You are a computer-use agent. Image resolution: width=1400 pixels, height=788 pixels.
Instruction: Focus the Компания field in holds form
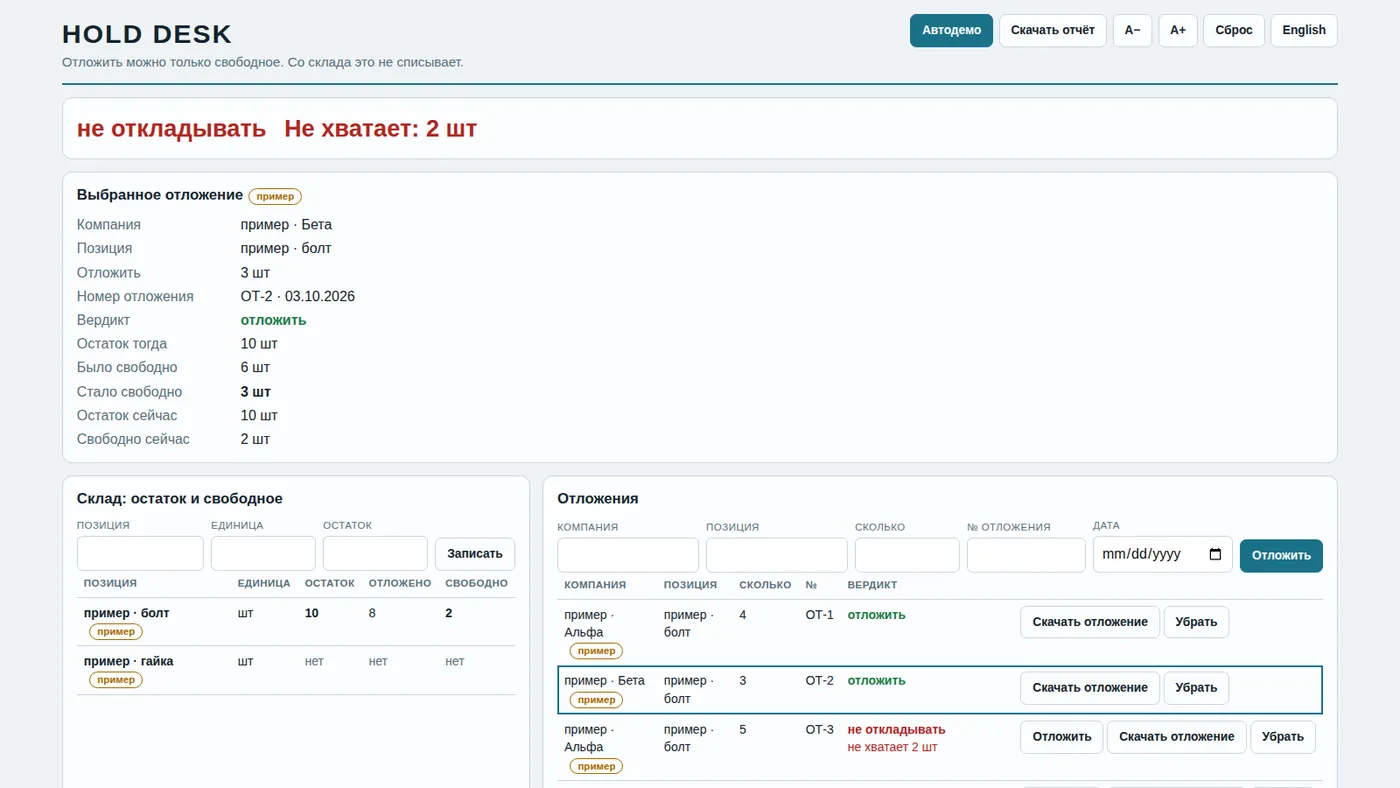(x=628, y=555)
